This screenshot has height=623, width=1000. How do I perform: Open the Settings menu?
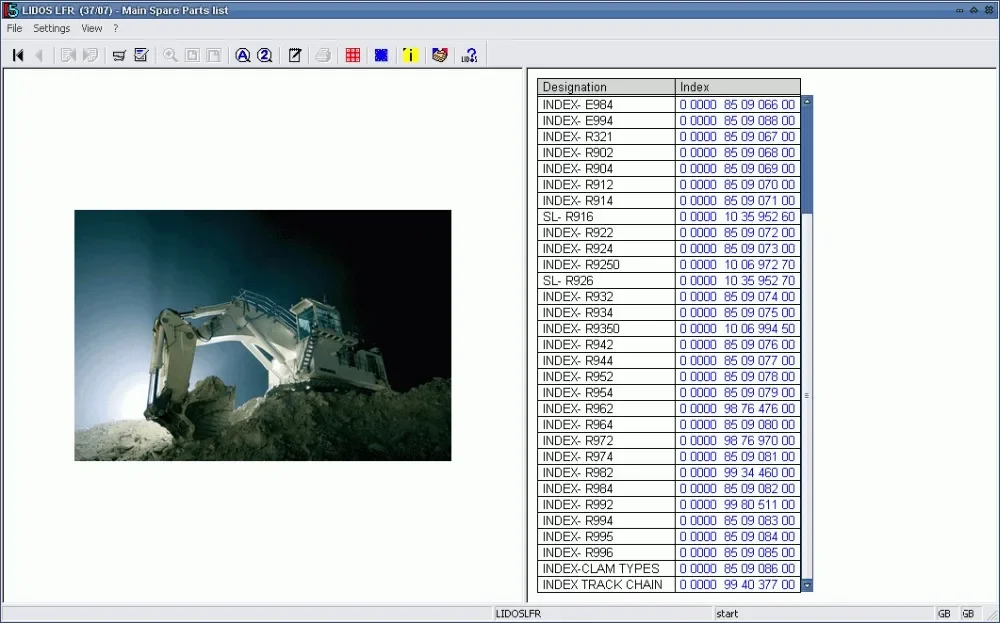coord(51,28)
